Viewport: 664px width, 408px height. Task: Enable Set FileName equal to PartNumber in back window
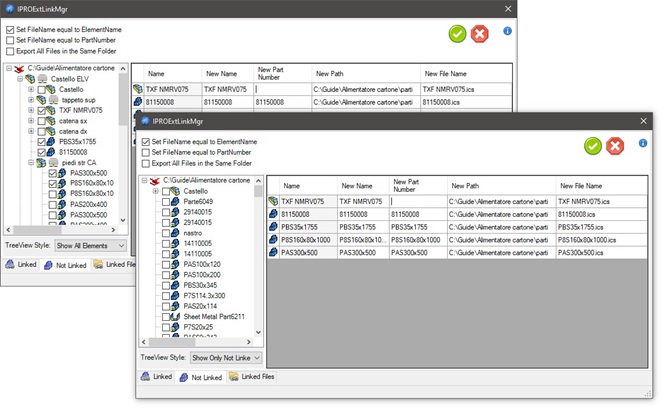[10, 40]
